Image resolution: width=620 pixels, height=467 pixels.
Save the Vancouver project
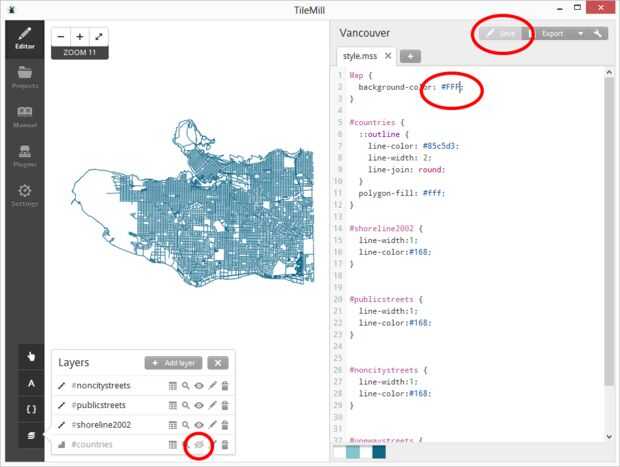[x=501, y=34]
